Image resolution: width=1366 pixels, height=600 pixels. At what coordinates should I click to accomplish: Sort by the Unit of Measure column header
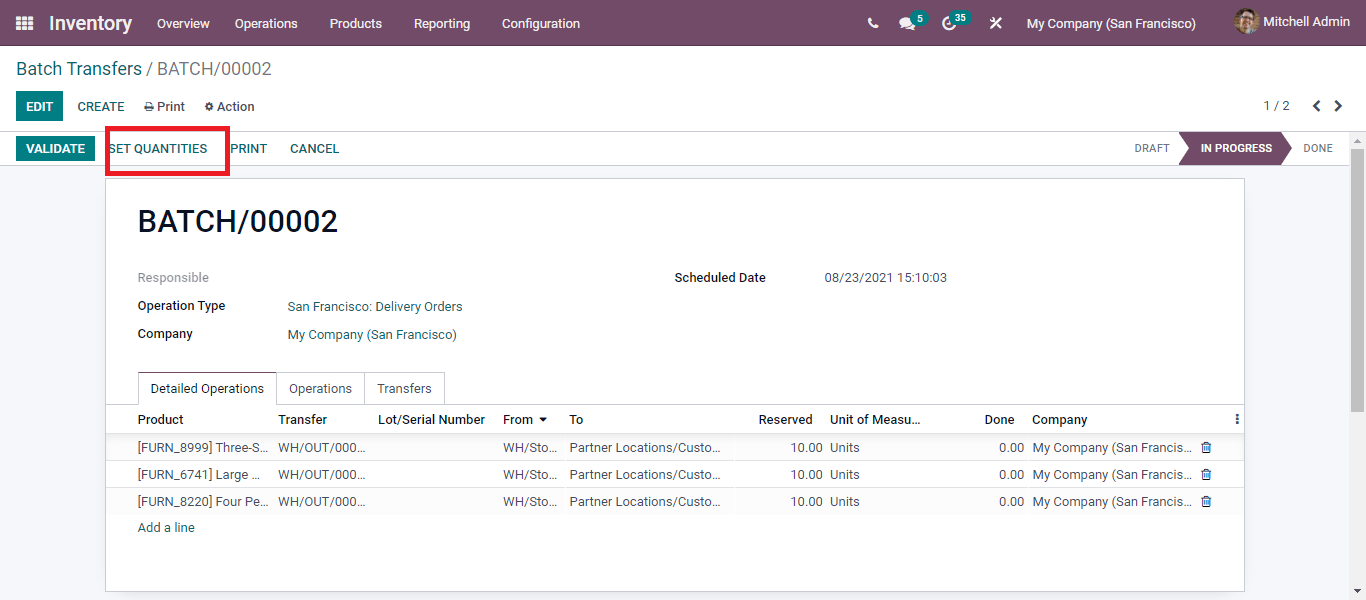[x=875, y=419]
